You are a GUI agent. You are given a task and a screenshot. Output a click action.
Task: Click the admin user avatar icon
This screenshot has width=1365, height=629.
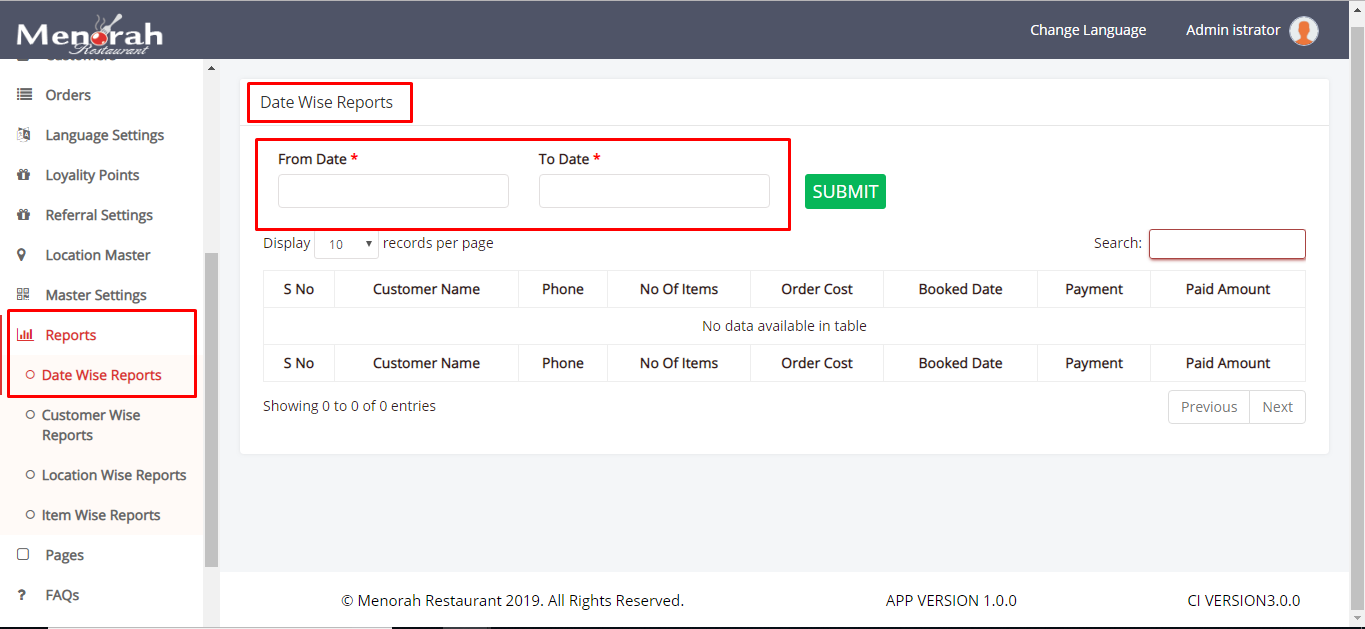click(x=1303, y=31)
